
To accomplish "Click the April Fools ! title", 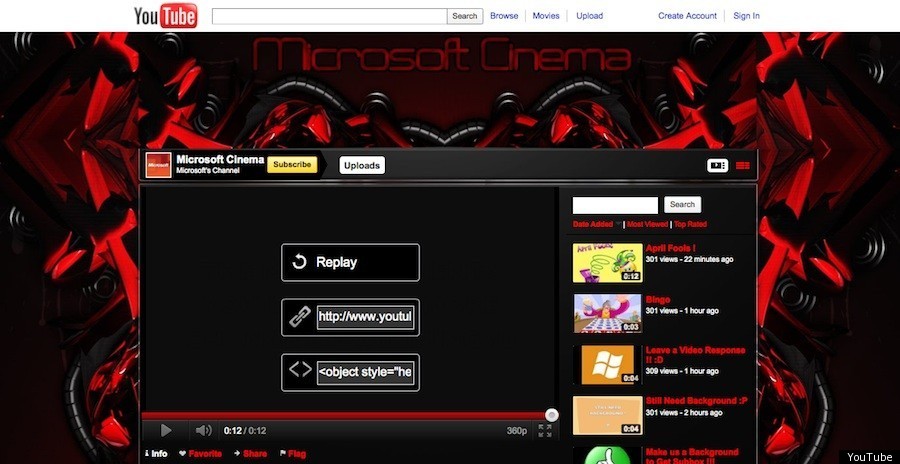I will [x=670, y=248].
